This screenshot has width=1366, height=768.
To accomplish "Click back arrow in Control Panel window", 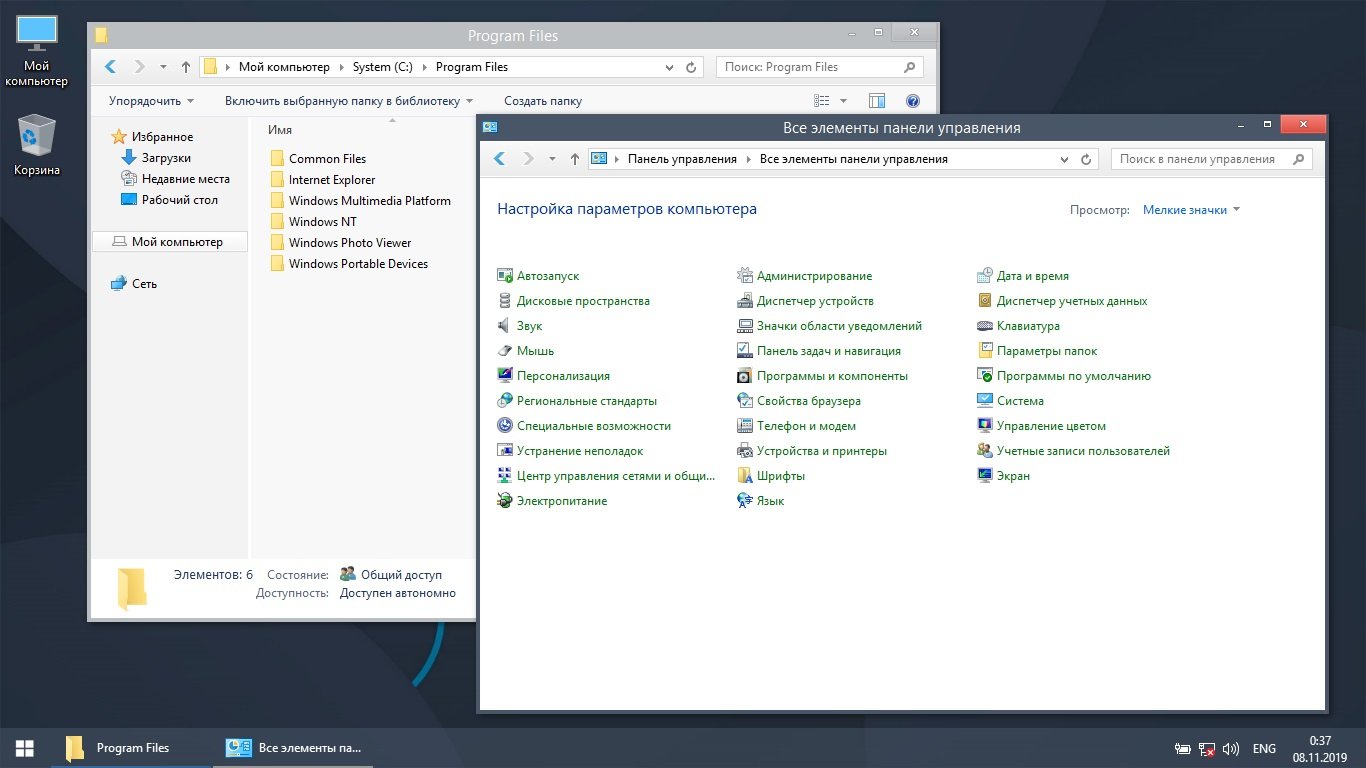I will pos(501,159).
